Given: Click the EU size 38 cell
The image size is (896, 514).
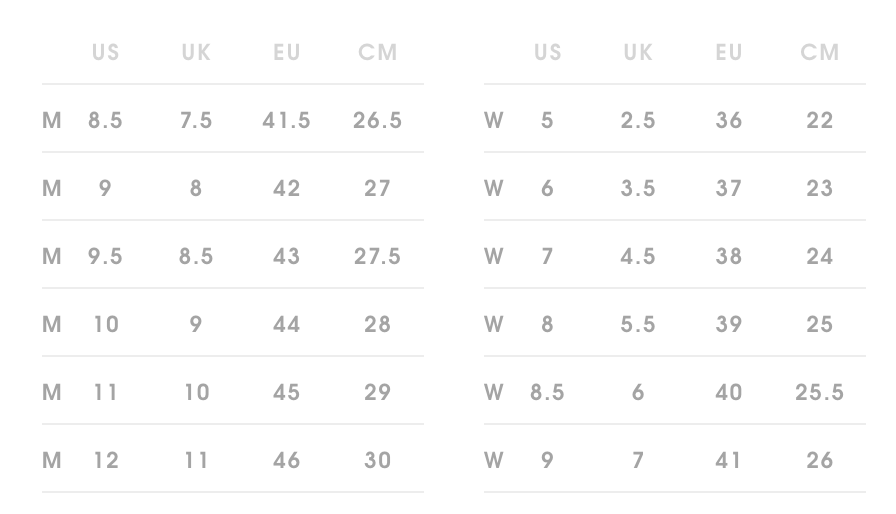Looking at the screenshot, I should click(x=729, y=256).
